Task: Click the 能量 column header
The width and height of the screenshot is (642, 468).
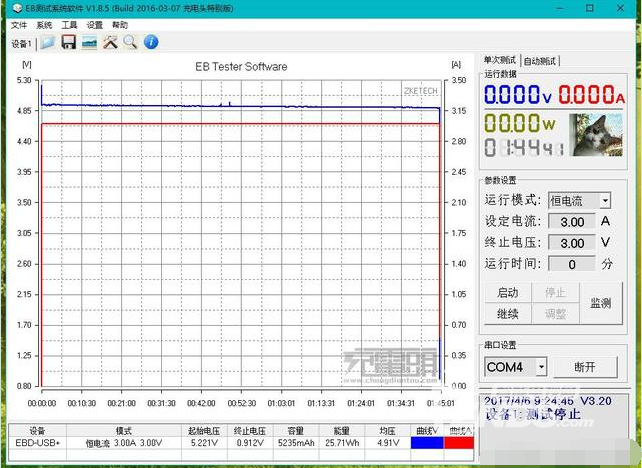Action: pos(341,431)
